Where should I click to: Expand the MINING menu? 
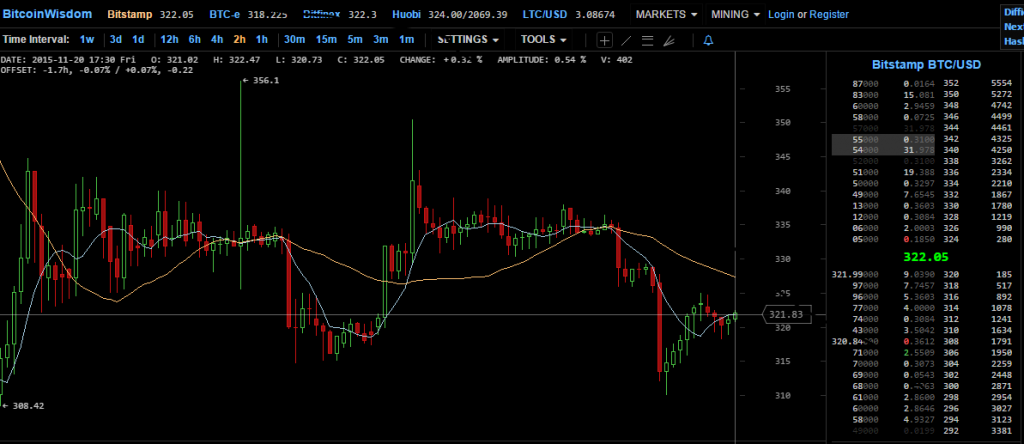pos(735,14)
